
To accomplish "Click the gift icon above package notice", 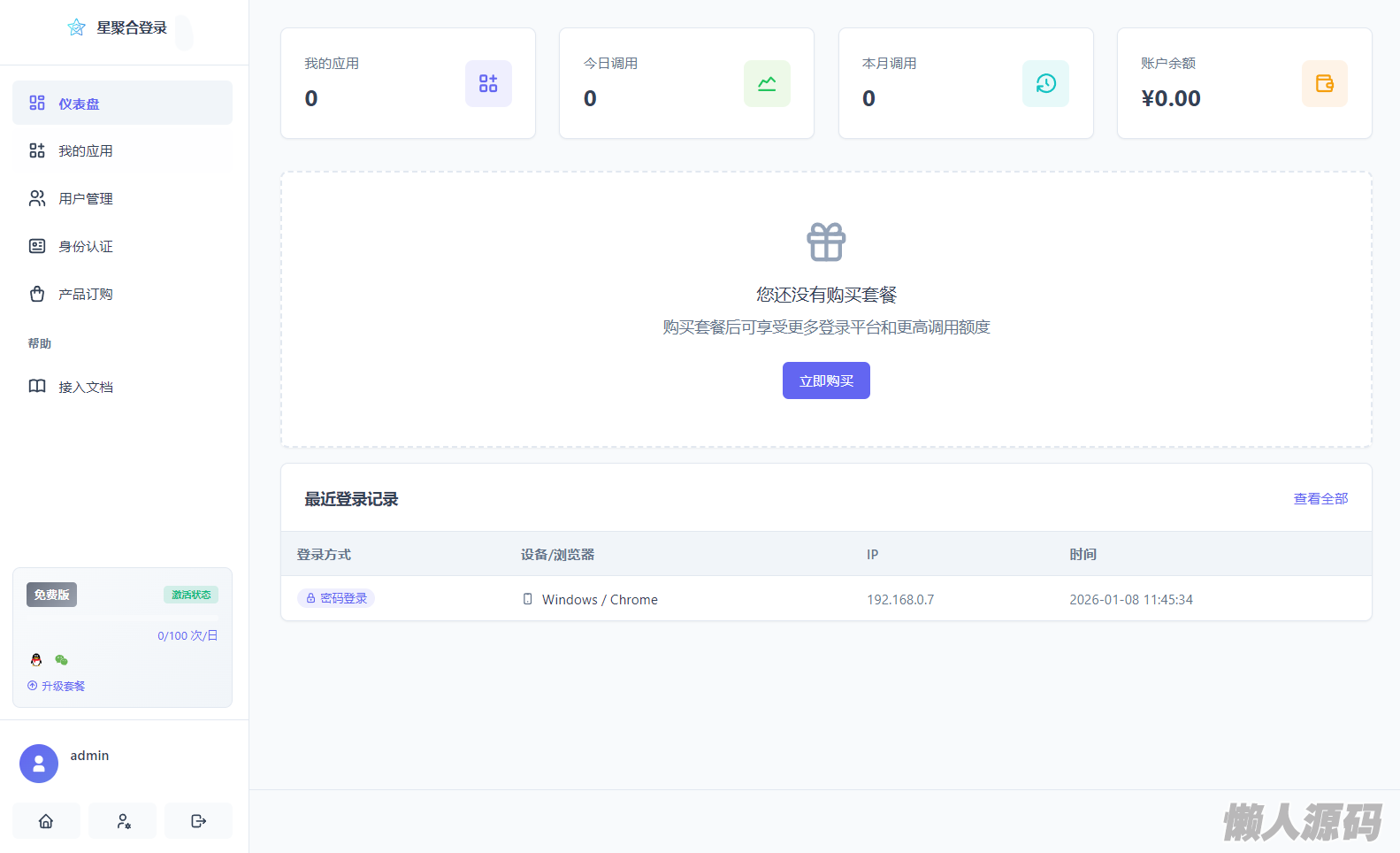I will point(826,242).
